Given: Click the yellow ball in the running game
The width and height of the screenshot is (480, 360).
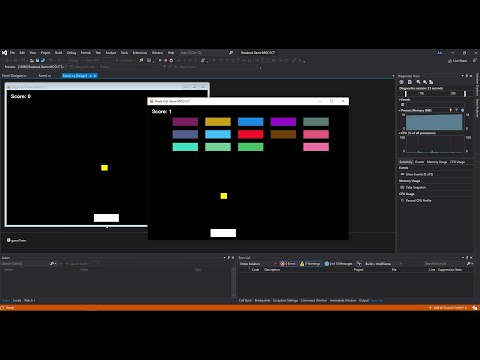Looking at the screenshot, I should (224, 196).
